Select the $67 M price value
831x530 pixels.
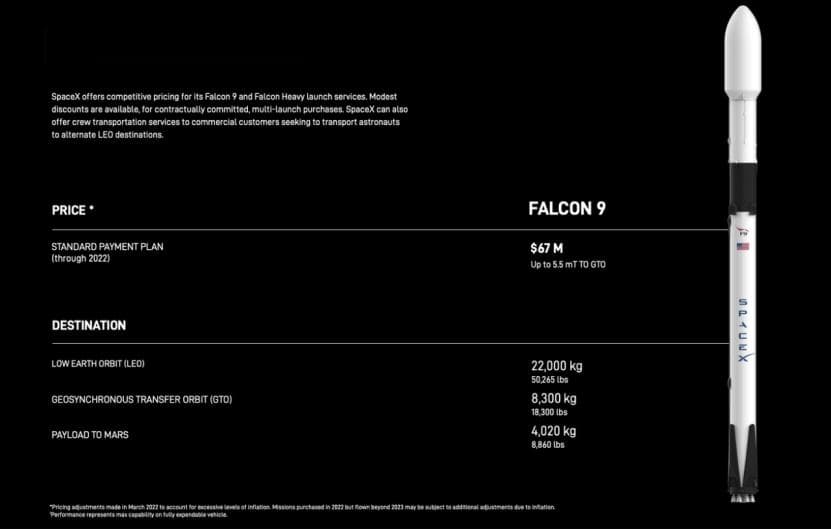546,249
